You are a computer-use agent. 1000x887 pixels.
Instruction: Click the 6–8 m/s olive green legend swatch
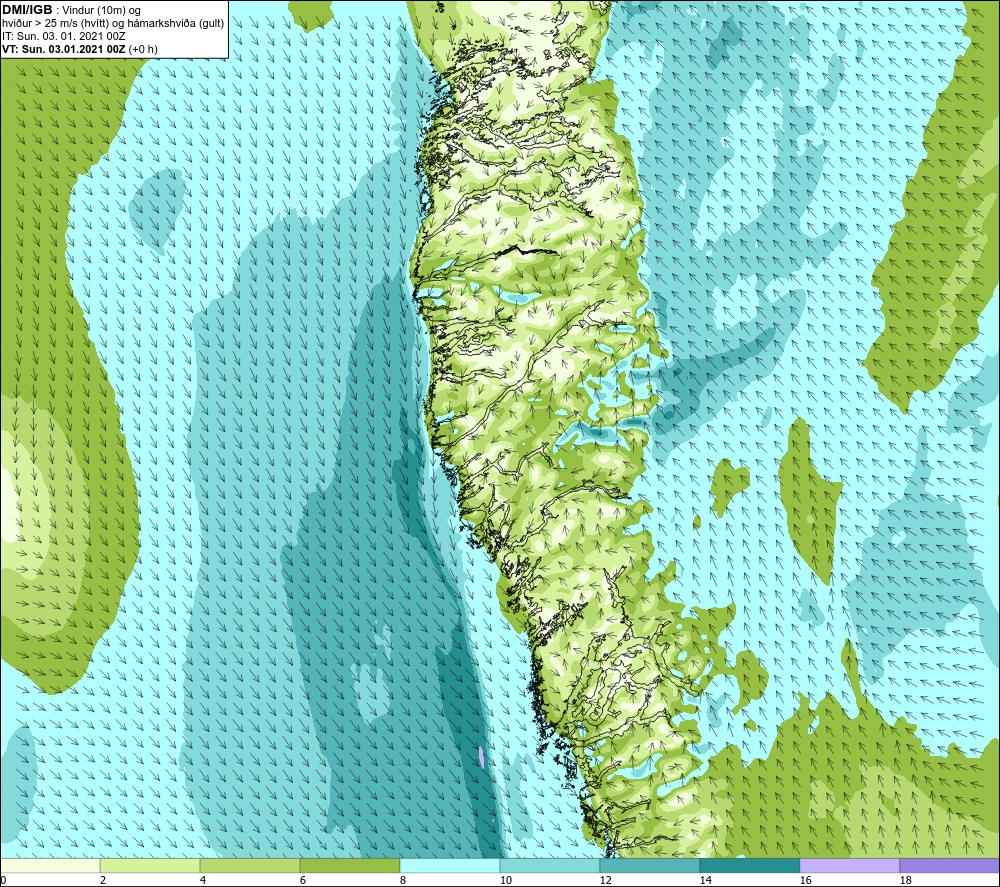tap(349, 866)
